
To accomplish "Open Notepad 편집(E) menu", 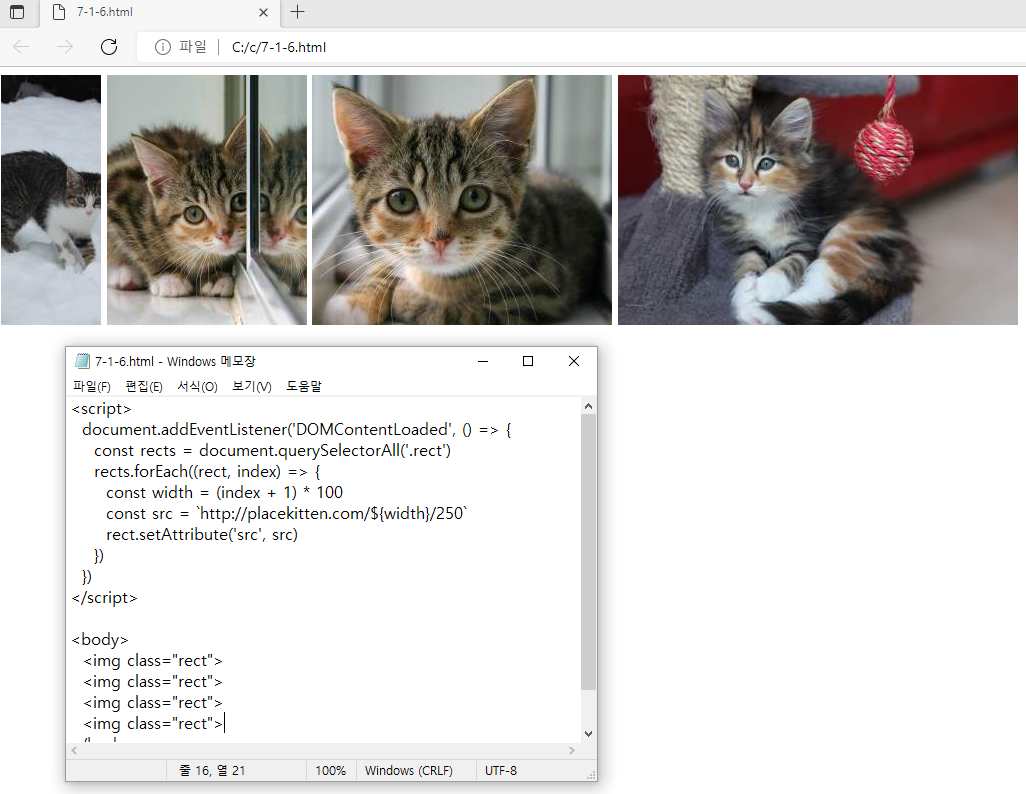I will click(x=144, y=386).
